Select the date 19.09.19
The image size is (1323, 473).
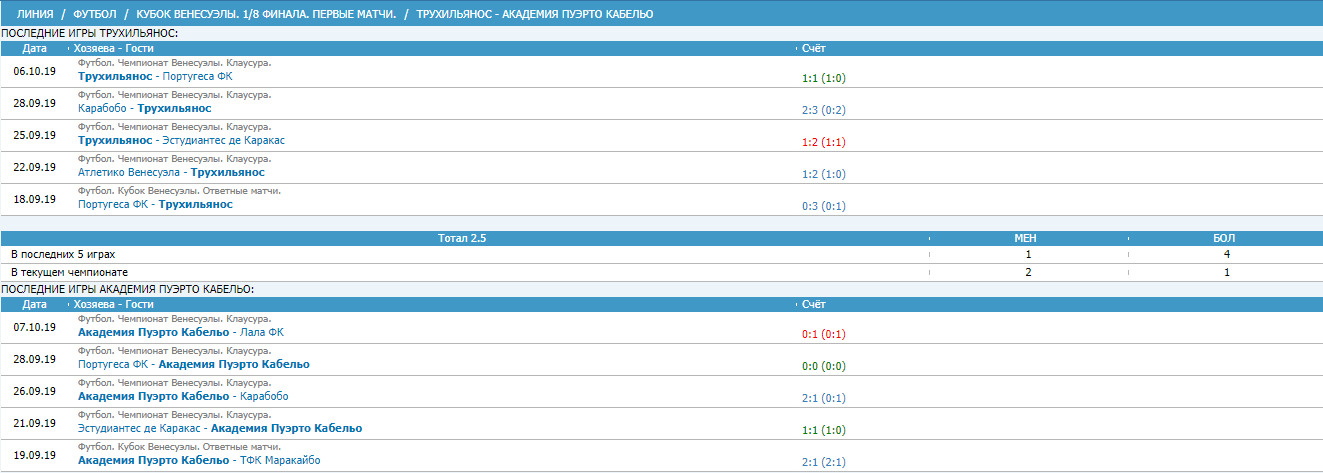click(x=34, y=455)
